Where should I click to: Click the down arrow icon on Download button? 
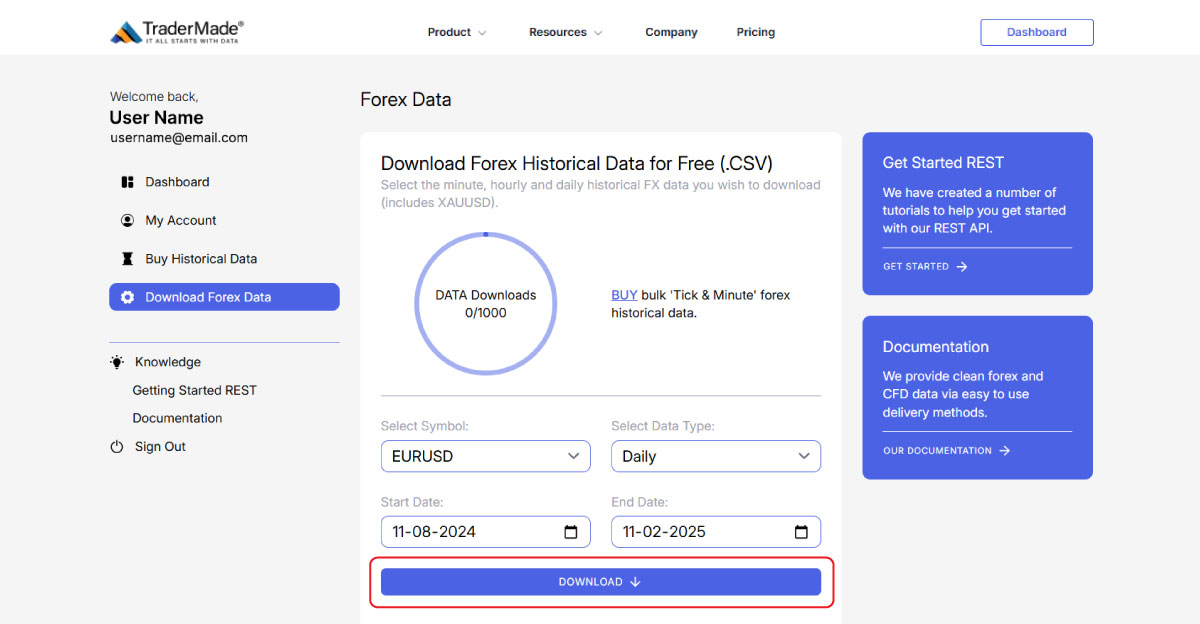pyautogui.click(x=636, y=582)
